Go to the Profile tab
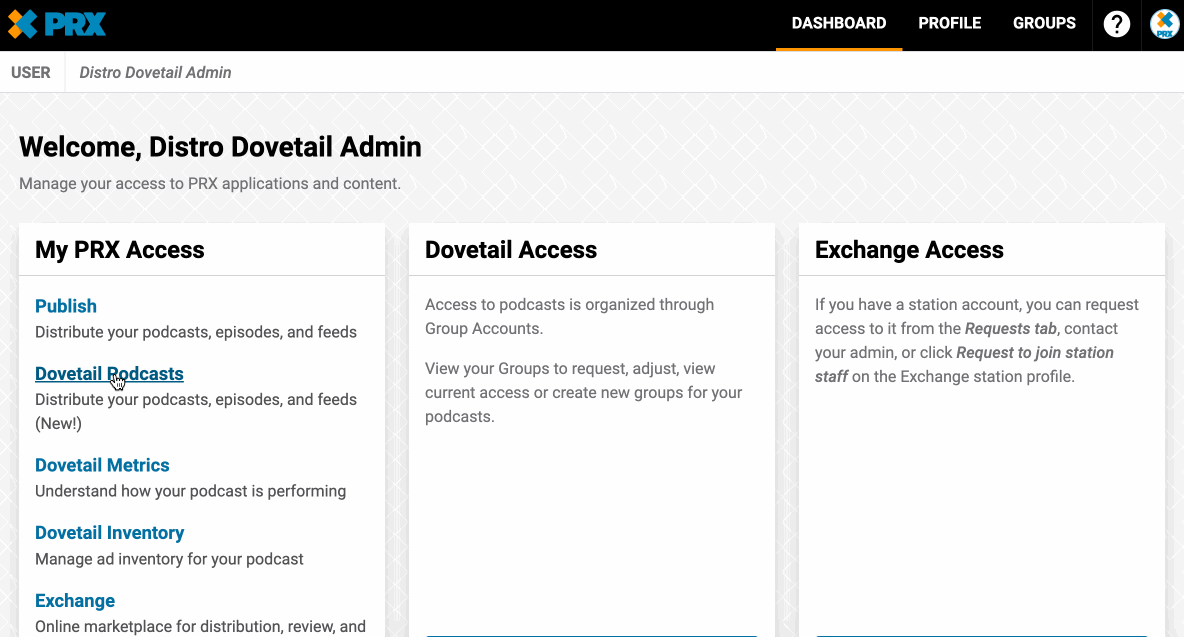The height and width of the screenshot is (637, 1184). 949,23
